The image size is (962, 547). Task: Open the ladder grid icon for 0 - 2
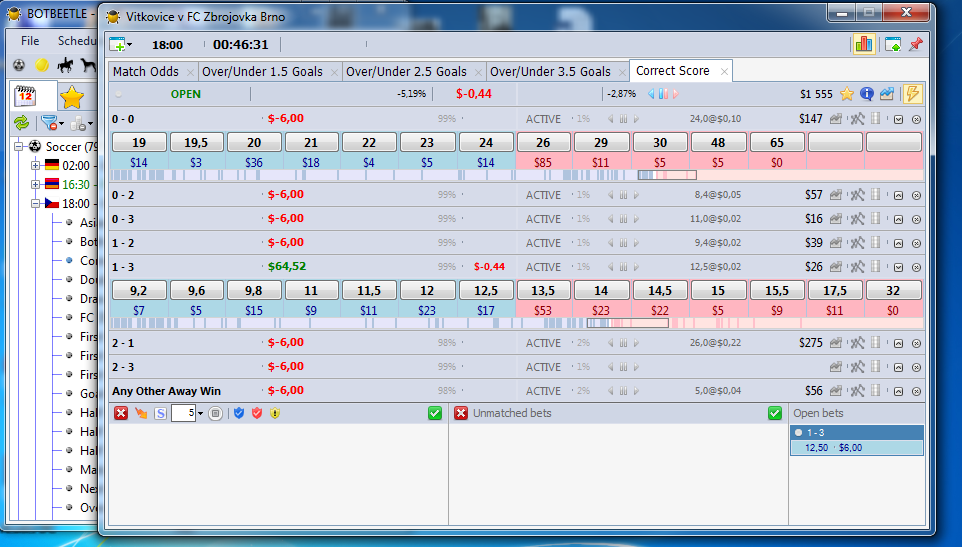[x=876, y=194]
